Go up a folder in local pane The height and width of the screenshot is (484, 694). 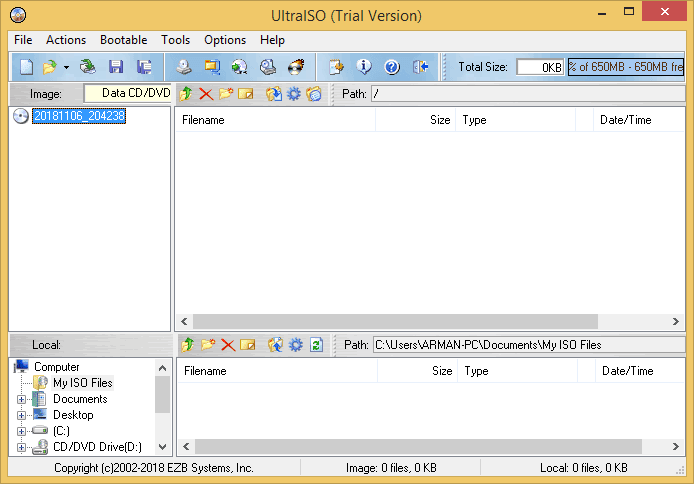pos(188,345)
